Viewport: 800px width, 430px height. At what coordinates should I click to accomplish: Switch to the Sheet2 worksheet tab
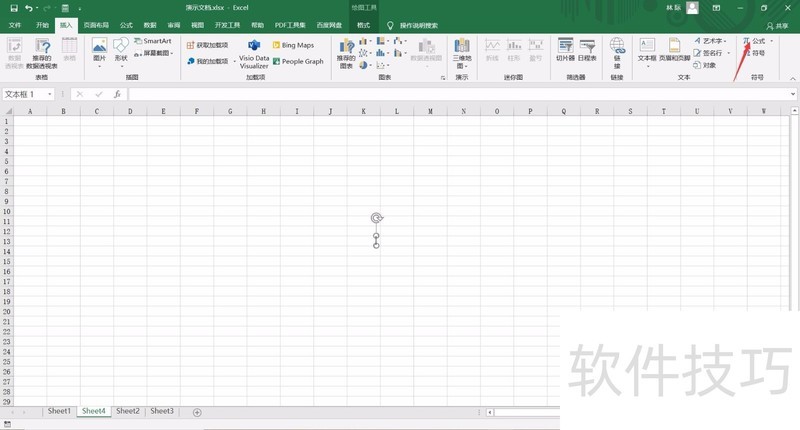click(x=128, y=411)
